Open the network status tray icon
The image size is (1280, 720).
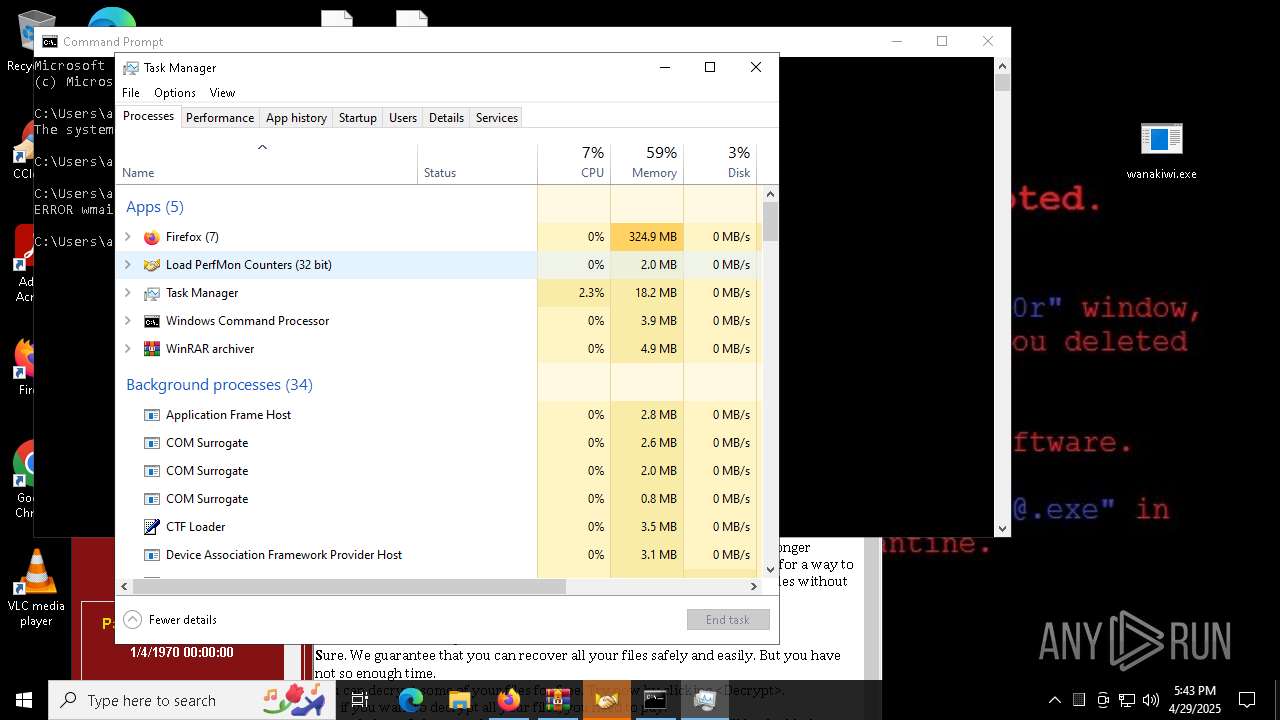(1127, 700)
